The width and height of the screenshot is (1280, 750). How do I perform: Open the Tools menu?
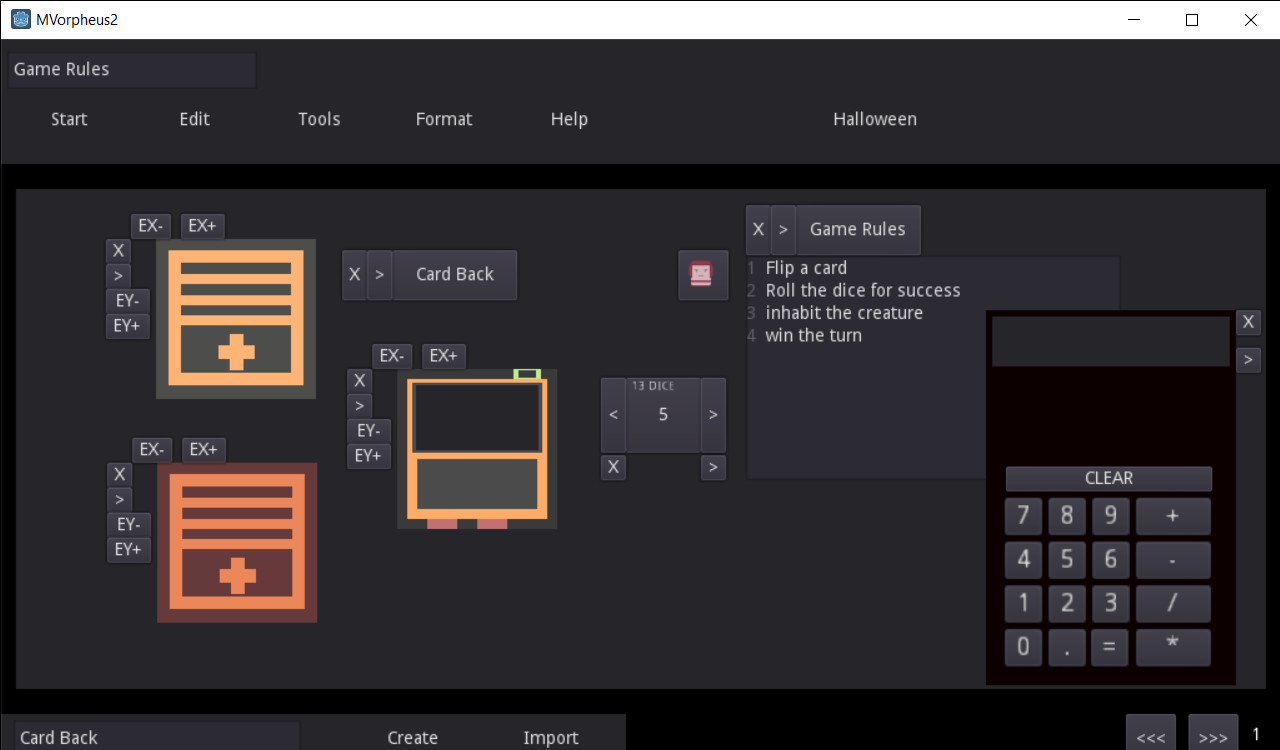pos(319,118)
